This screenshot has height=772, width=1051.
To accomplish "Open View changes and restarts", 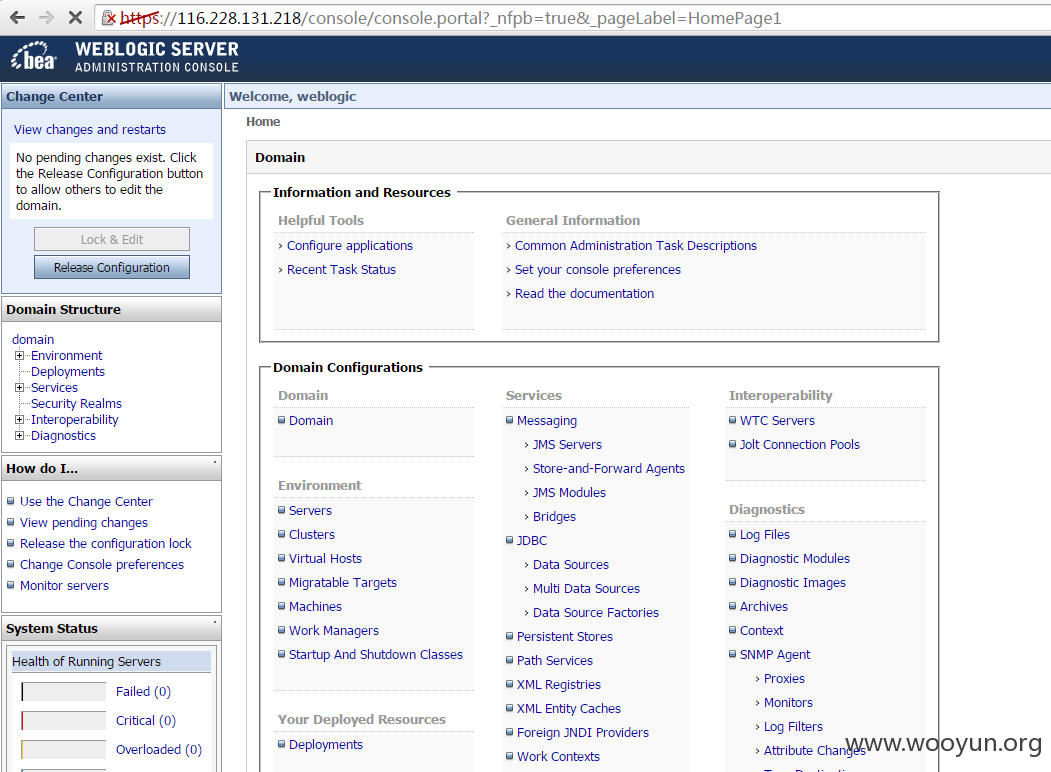I will pyautogui.click(x=90, y=129).
